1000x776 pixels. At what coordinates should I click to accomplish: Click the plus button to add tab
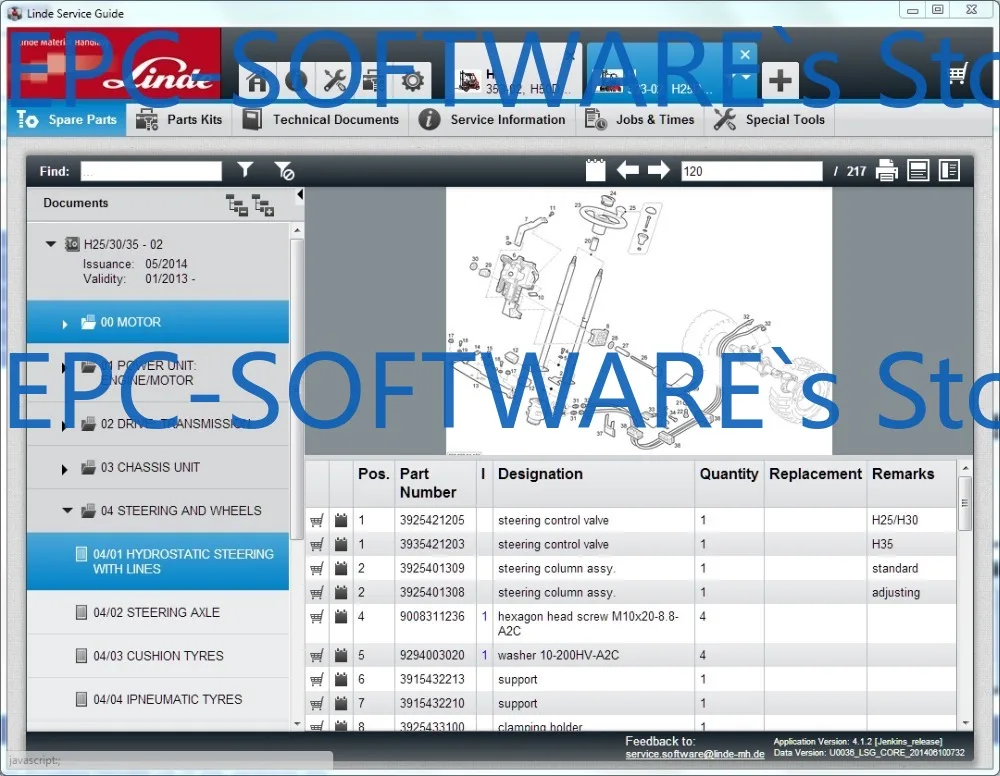point(780,81)
